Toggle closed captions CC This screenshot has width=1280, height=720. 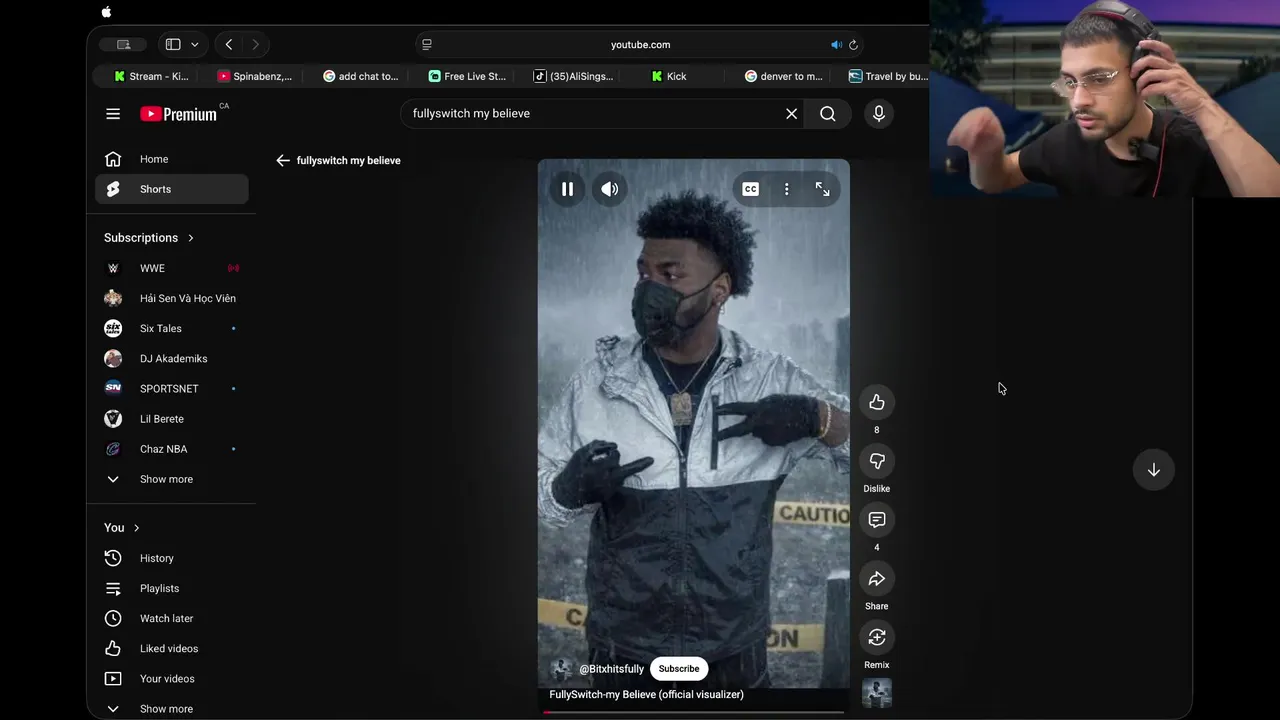coord(750,189)
